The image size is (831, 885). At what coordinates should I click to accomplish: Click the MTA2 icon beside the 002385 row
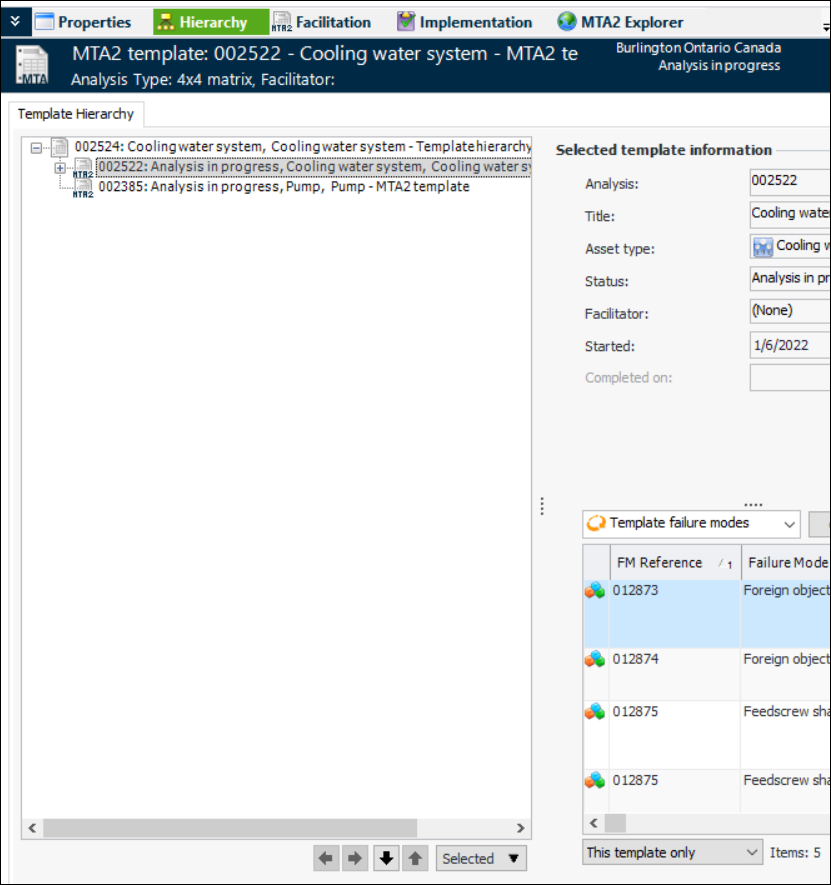pyautogui.click(x=83, y=189)
